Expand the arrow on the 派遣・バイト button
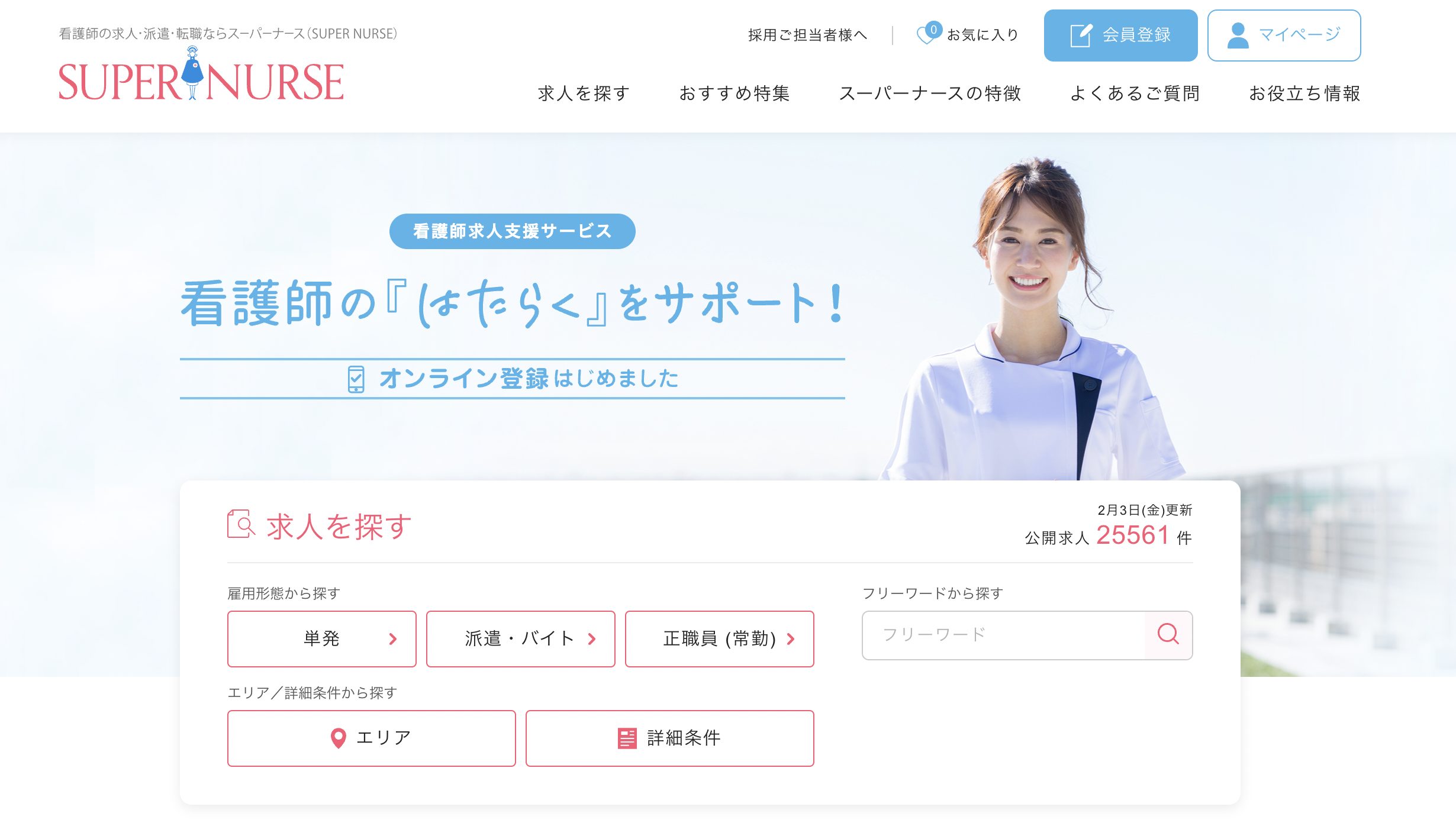The width and height of the screenshot is (1456, 826). tap(591, 639)
